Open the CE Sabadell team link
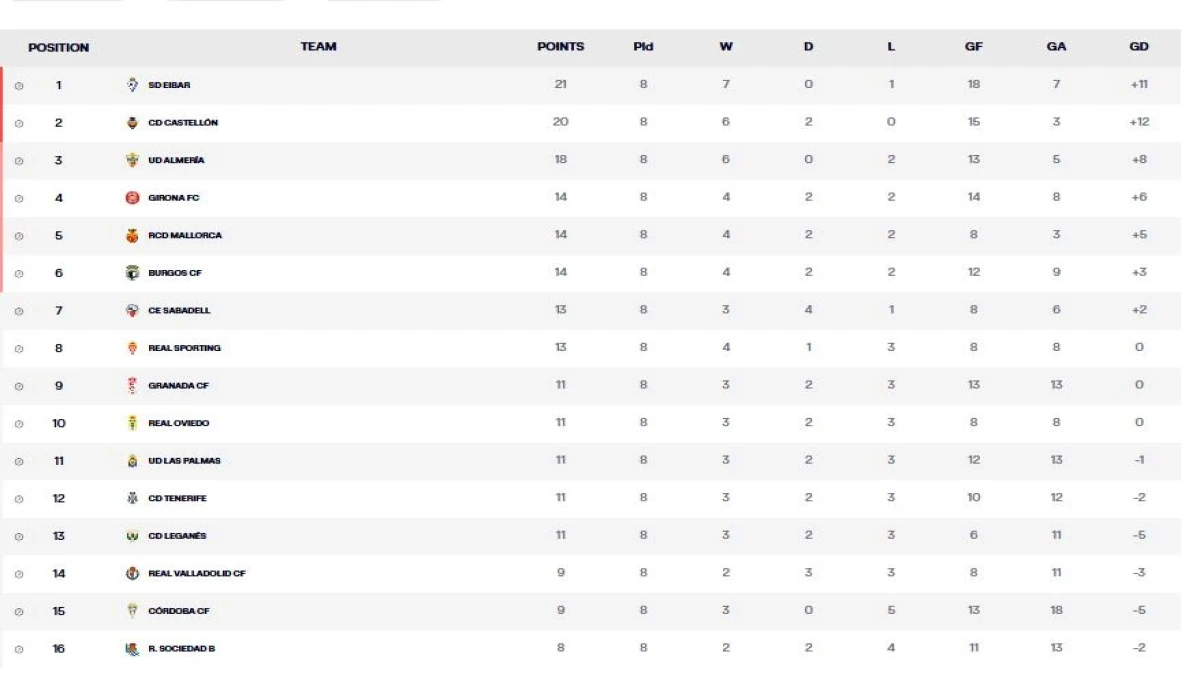Image resolution: width=1200 pixels, height=675 pixels. click(x=179, y=310)
